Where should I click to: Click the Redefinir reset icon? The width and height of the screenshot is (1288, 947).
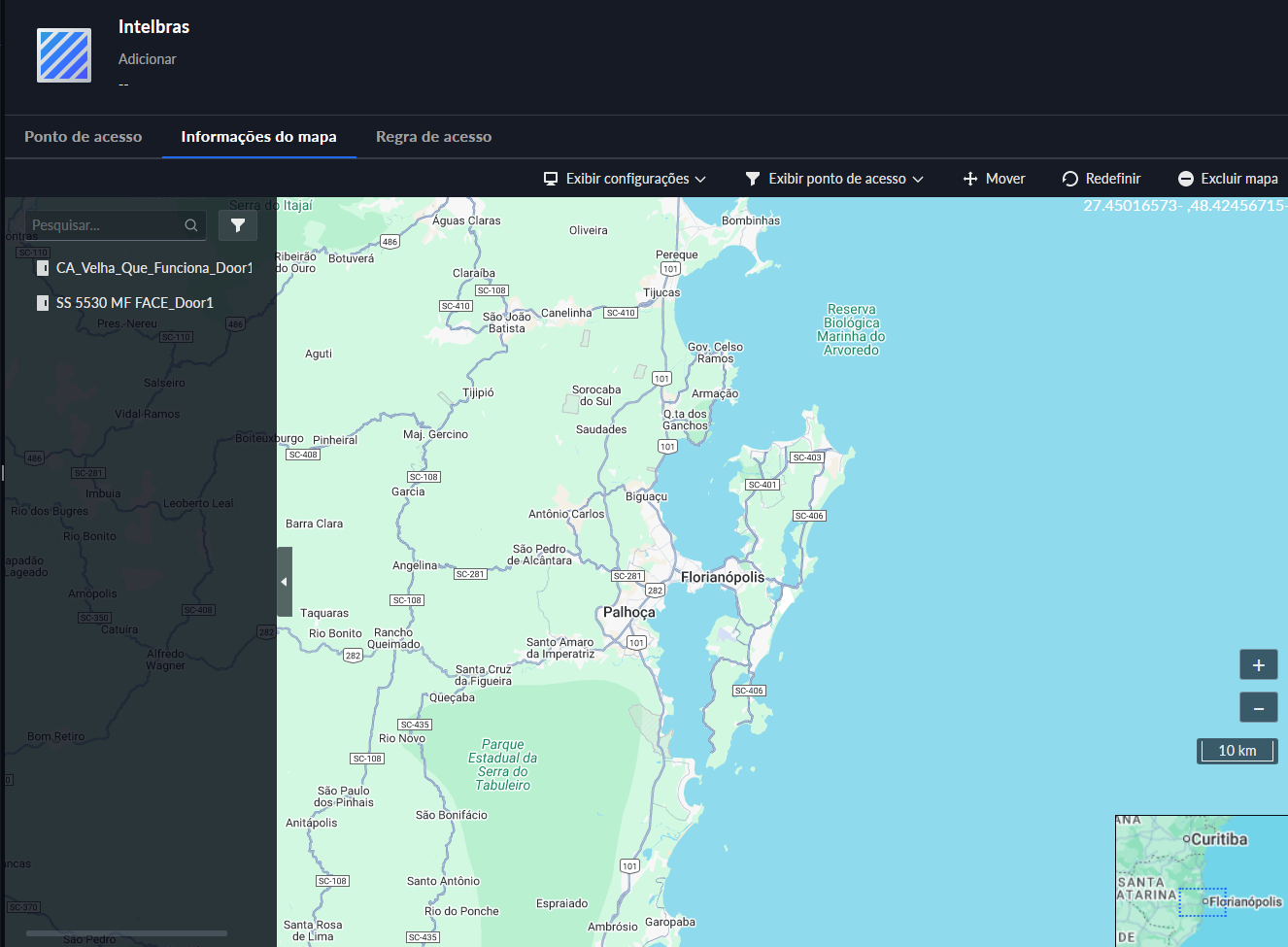tap(1070, 179)
